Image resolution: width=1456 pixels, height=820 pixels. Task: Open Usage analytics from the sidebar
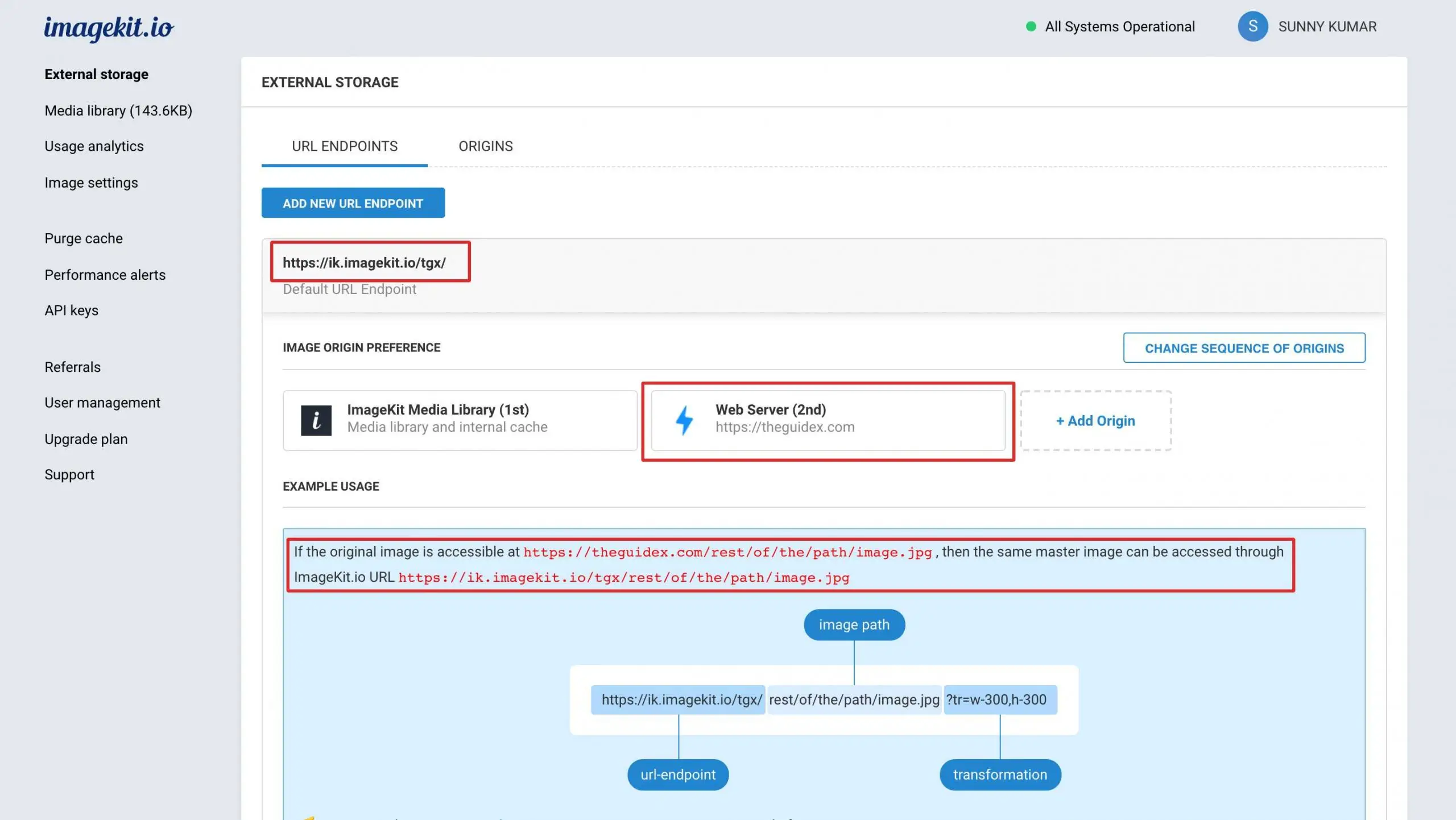tap(94, 146)
